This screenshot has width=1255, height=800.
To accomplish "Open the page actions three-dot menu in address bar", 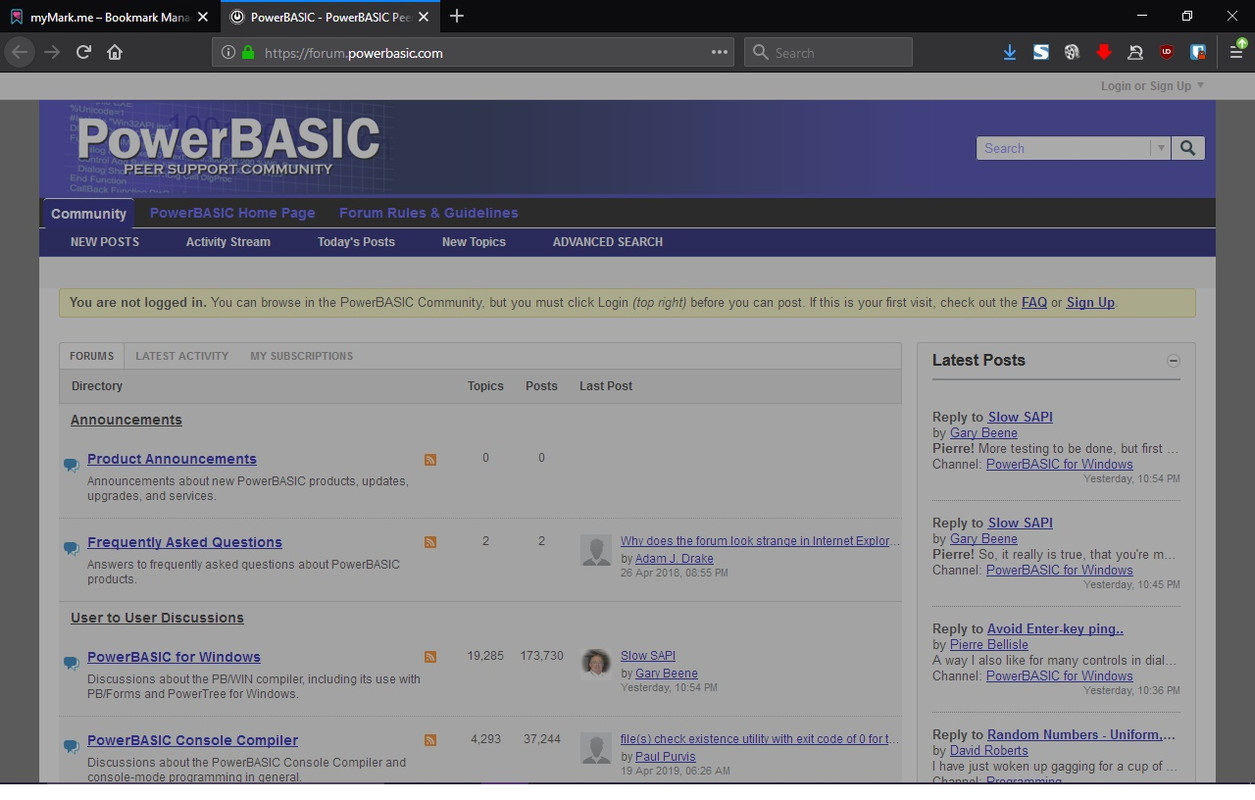I will coord(719,52).
